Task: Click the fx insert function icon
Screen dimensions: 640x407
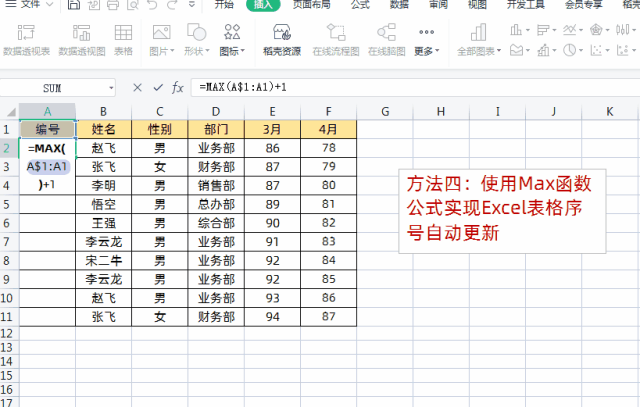Action: [177, 88]
